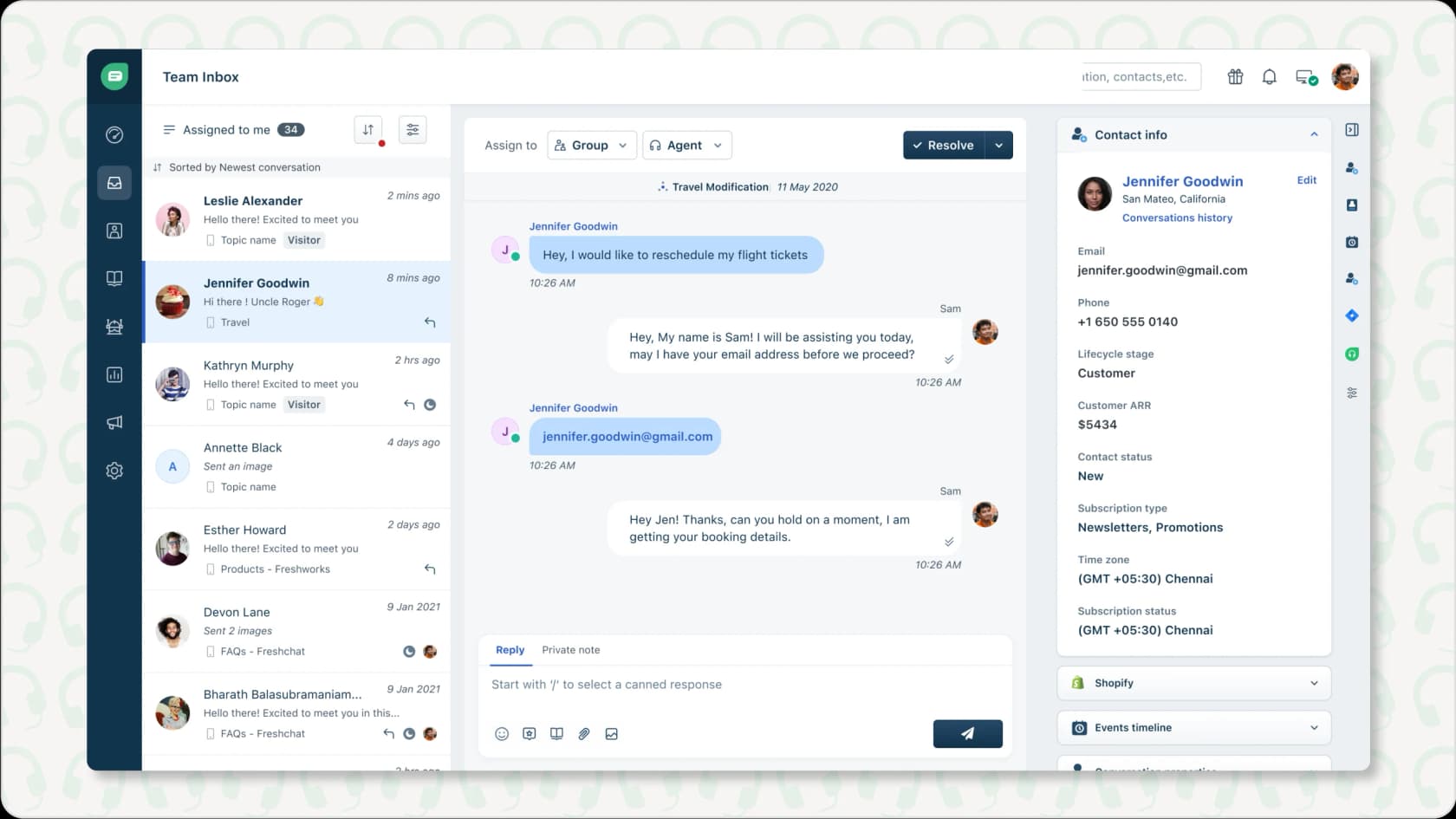Open the Resolve options arrow
Screen dimensions: 1456x819
pyautogui.click(x=999, y=146)
